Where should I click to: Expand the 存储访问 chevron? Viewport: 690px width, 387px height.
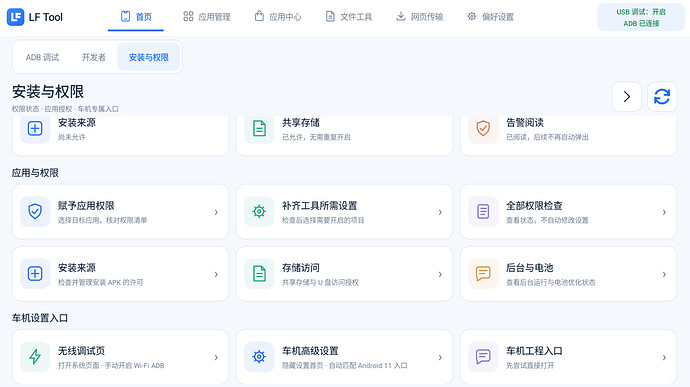(x=440, y=274)
